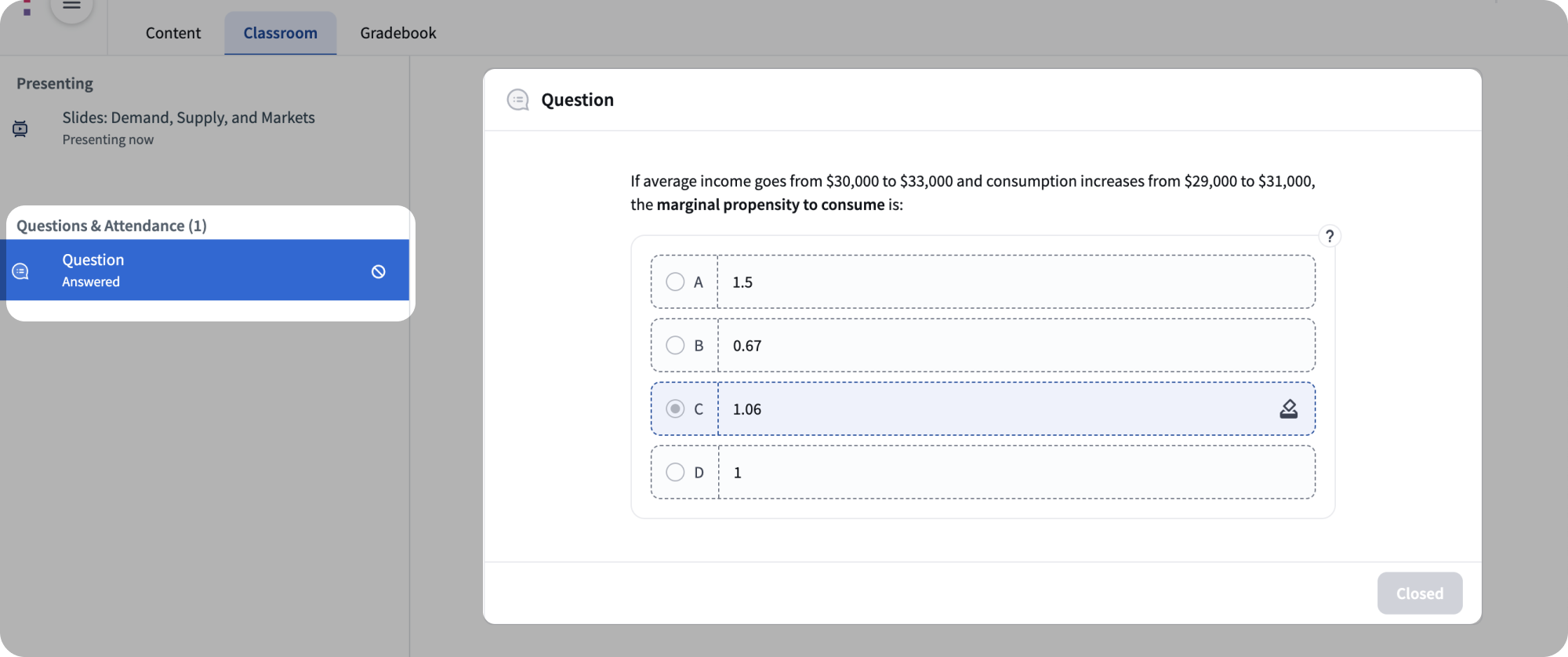Open the hamburger navigation menu

pos(71,6)
